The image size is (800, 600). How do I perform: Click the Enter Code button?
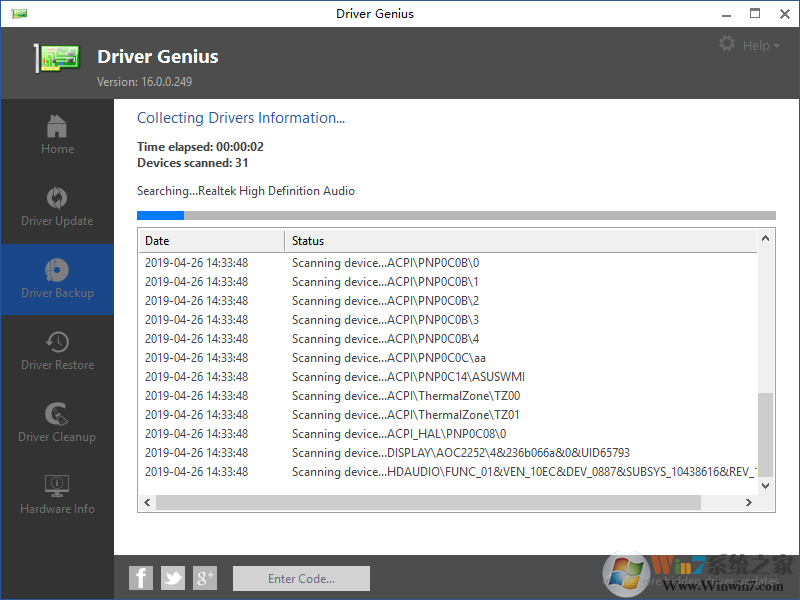(x=300, y=578)
